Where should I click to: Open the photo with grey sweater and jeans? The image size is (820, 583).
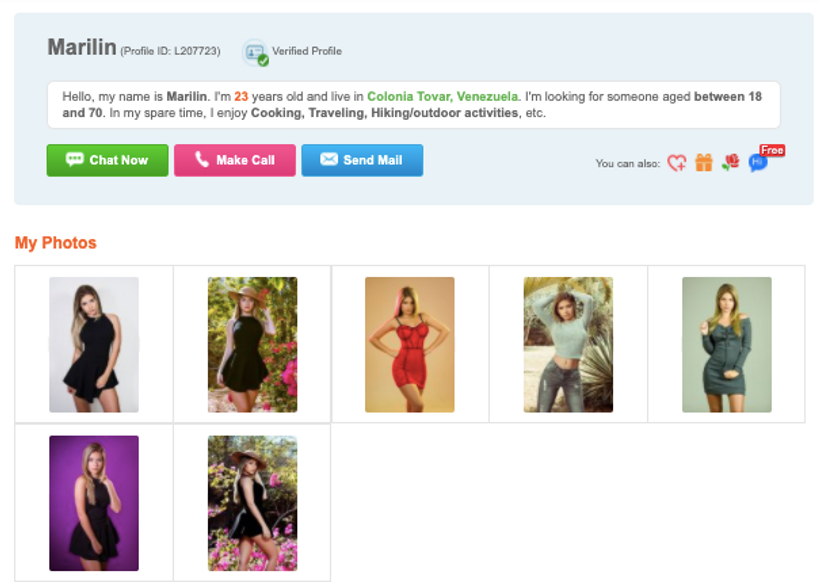(568, 345)
